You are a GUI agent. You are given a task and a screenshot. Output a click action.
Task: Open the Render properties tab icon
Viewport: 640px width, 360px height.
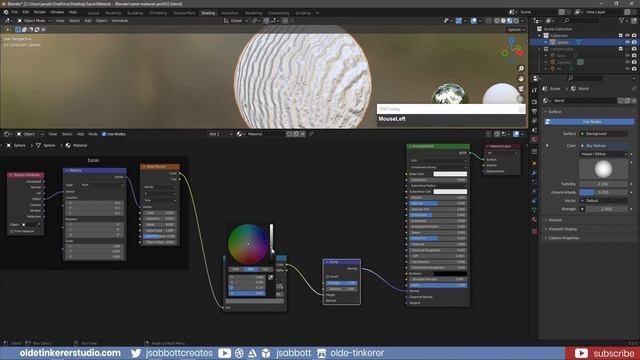click(x=534, y=102)
